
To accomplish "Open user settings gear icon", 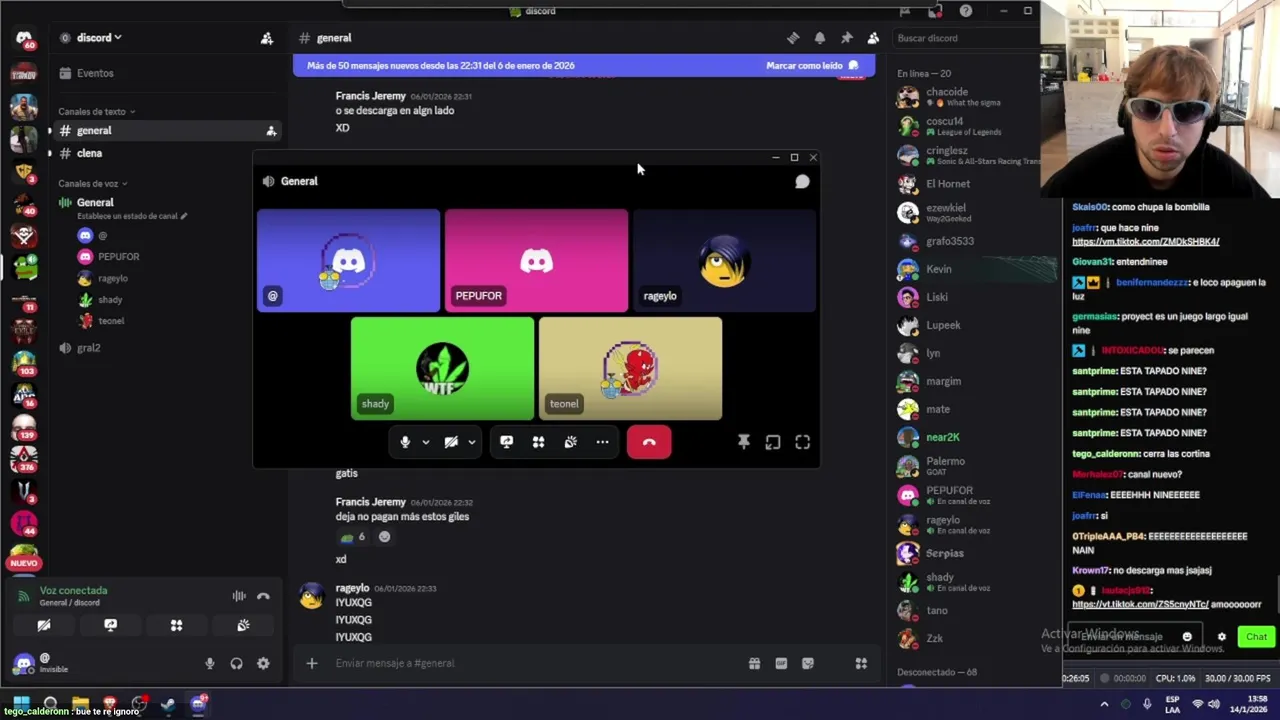I will pyautogui.click(x=263, y=663).
